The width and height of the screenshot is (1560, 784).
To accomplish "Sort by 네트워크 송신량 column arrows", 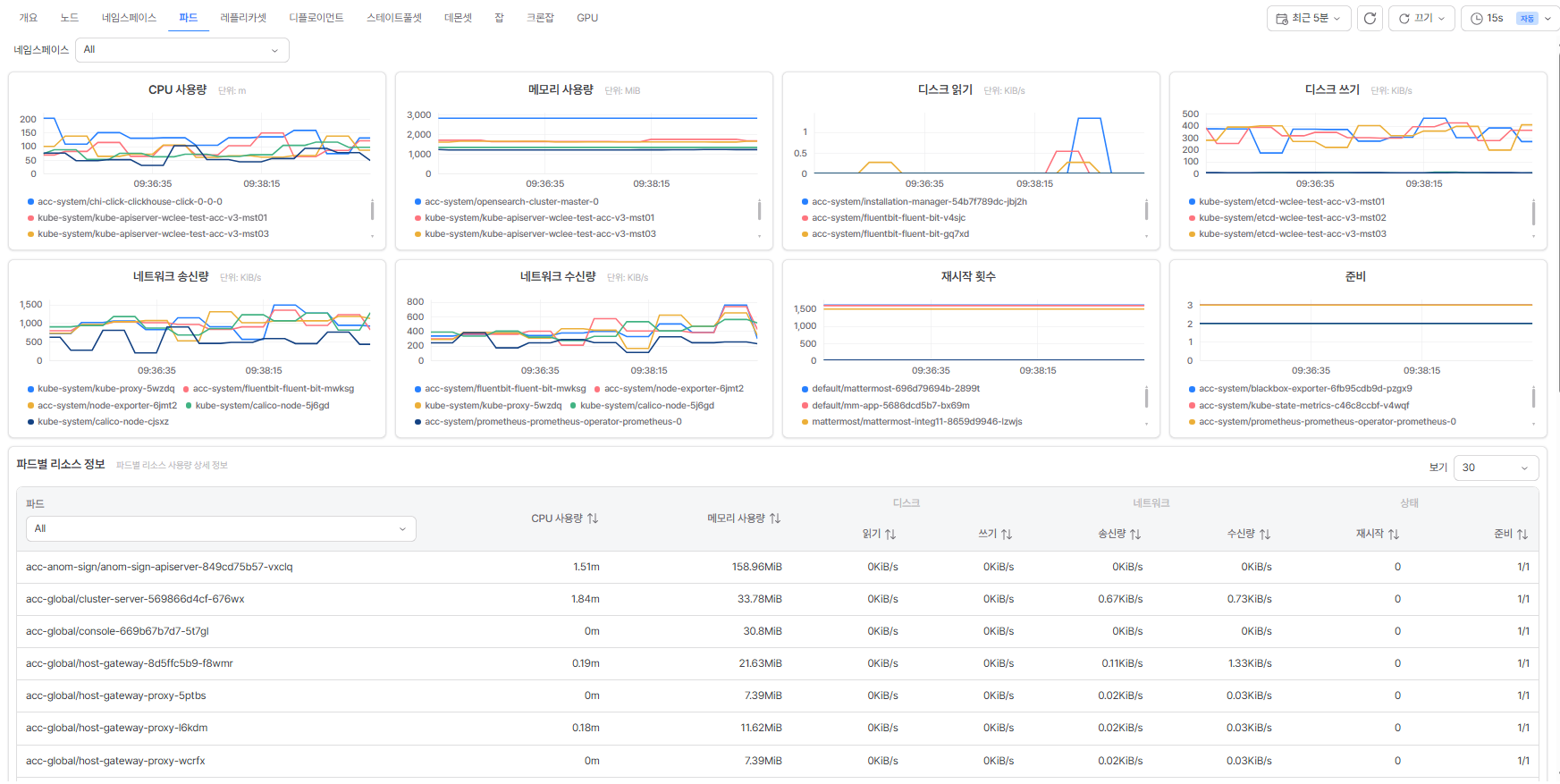I will point(1135,534).
